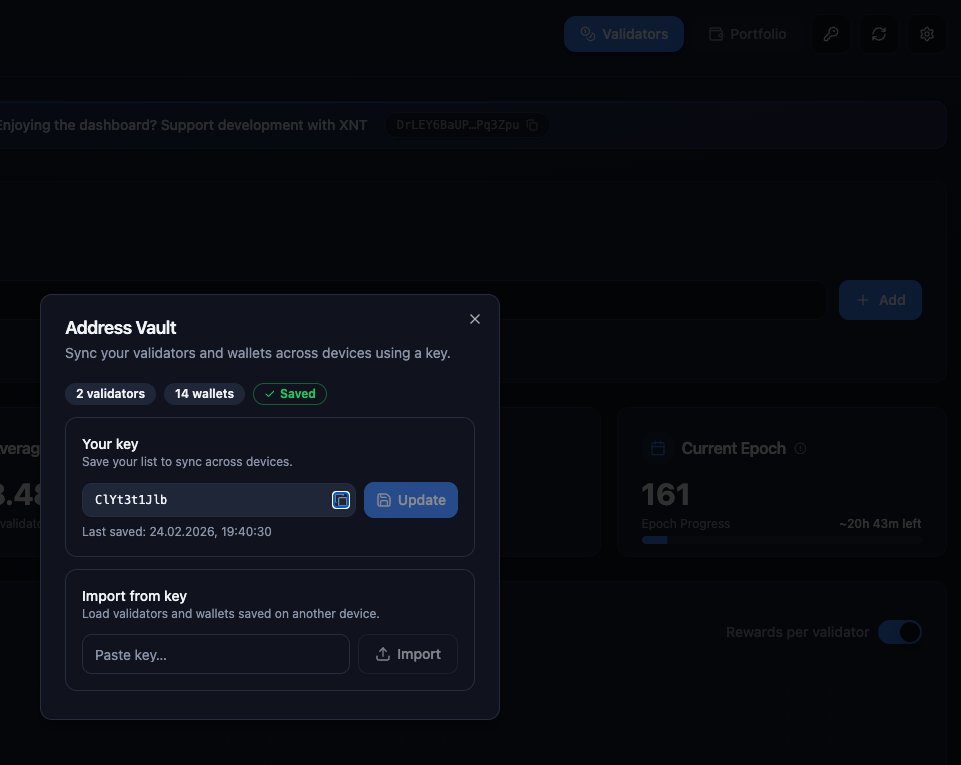
Task: Copy the DrLEY6BaUP donation address
Action: click(533, 125)
